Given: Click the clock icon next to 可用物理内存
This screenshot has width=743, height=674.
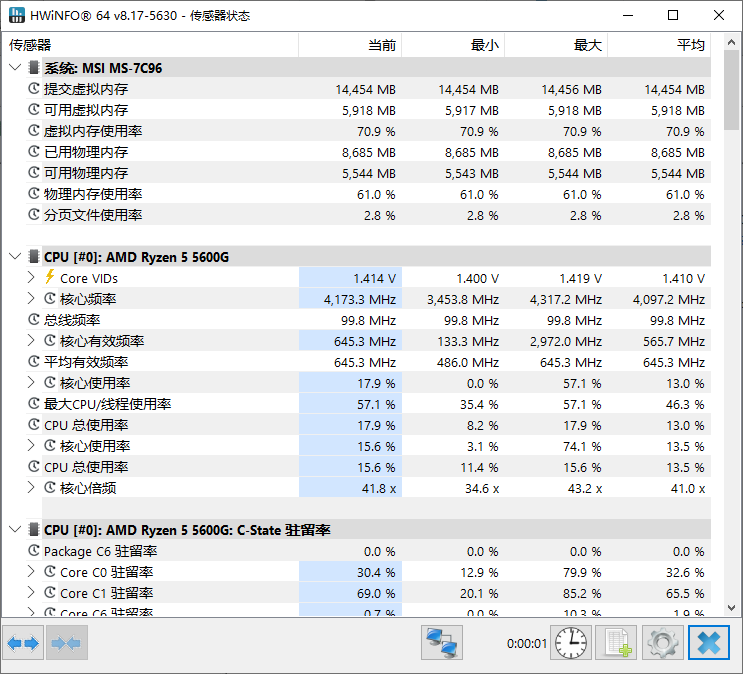Looking at the screenshot, I should tap(34, 173).
